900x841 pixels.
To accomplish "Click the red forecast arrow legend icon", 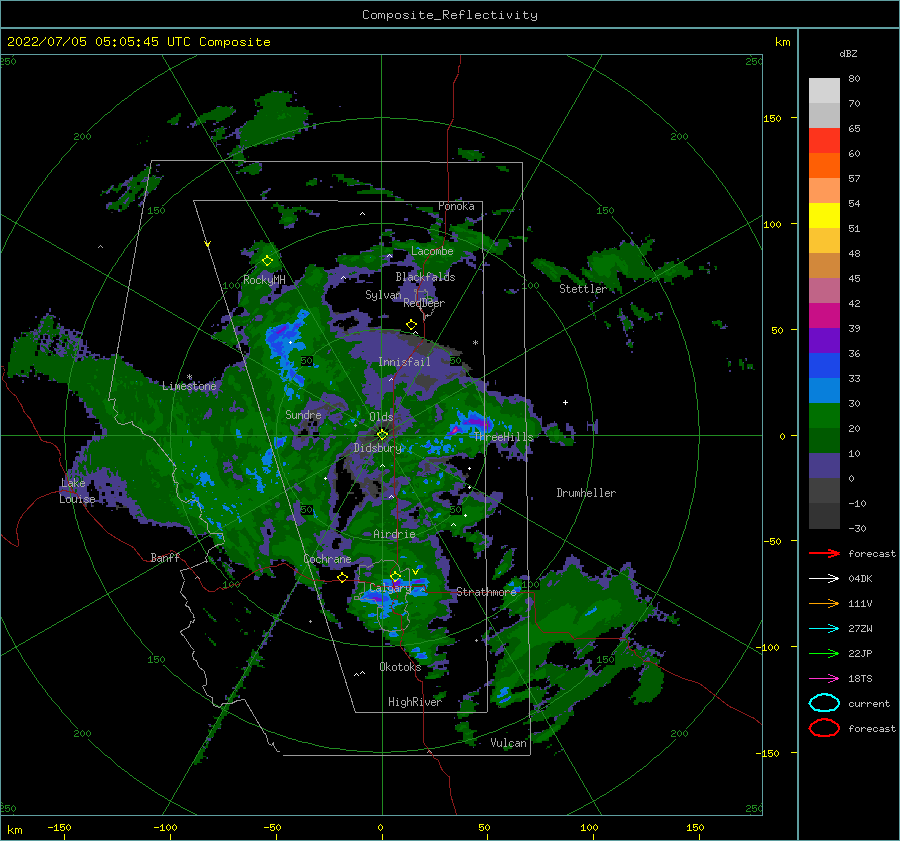I will coord(824,553).
